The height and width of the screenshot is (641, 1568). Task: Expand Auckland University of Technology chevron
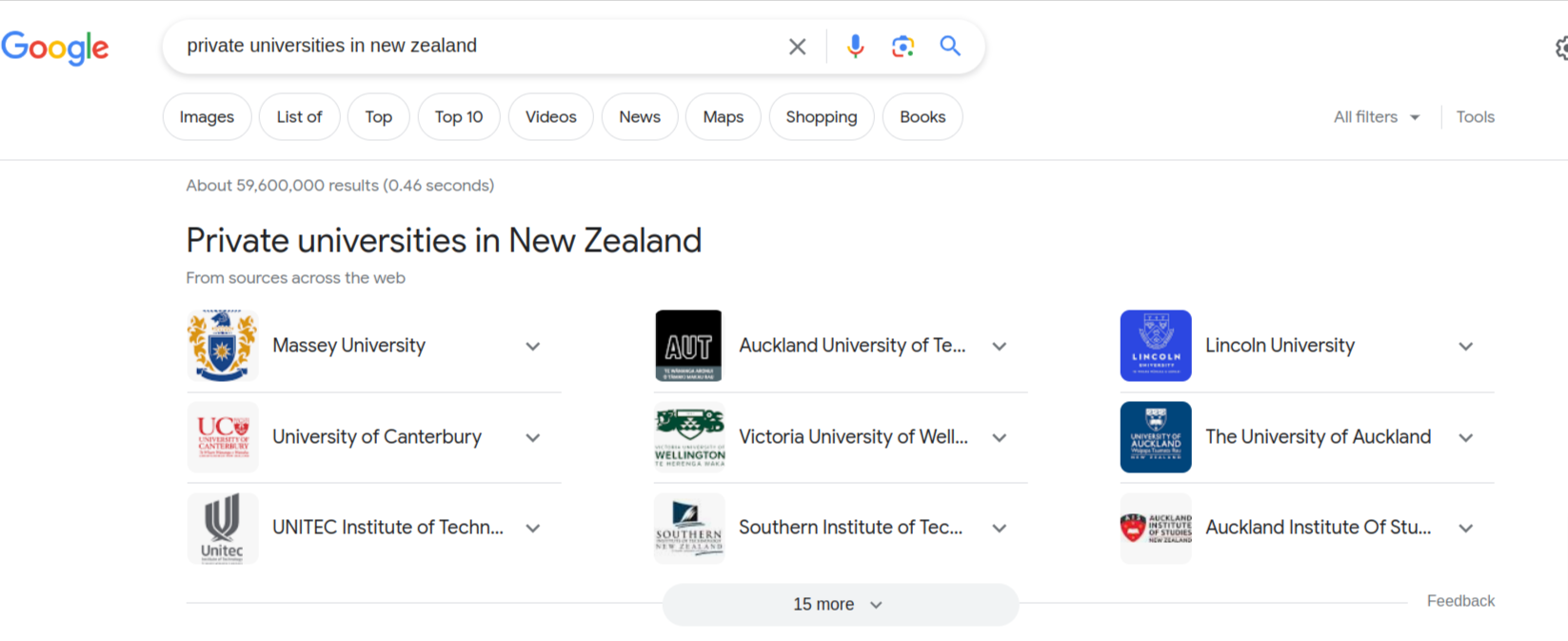[1000, 347]
